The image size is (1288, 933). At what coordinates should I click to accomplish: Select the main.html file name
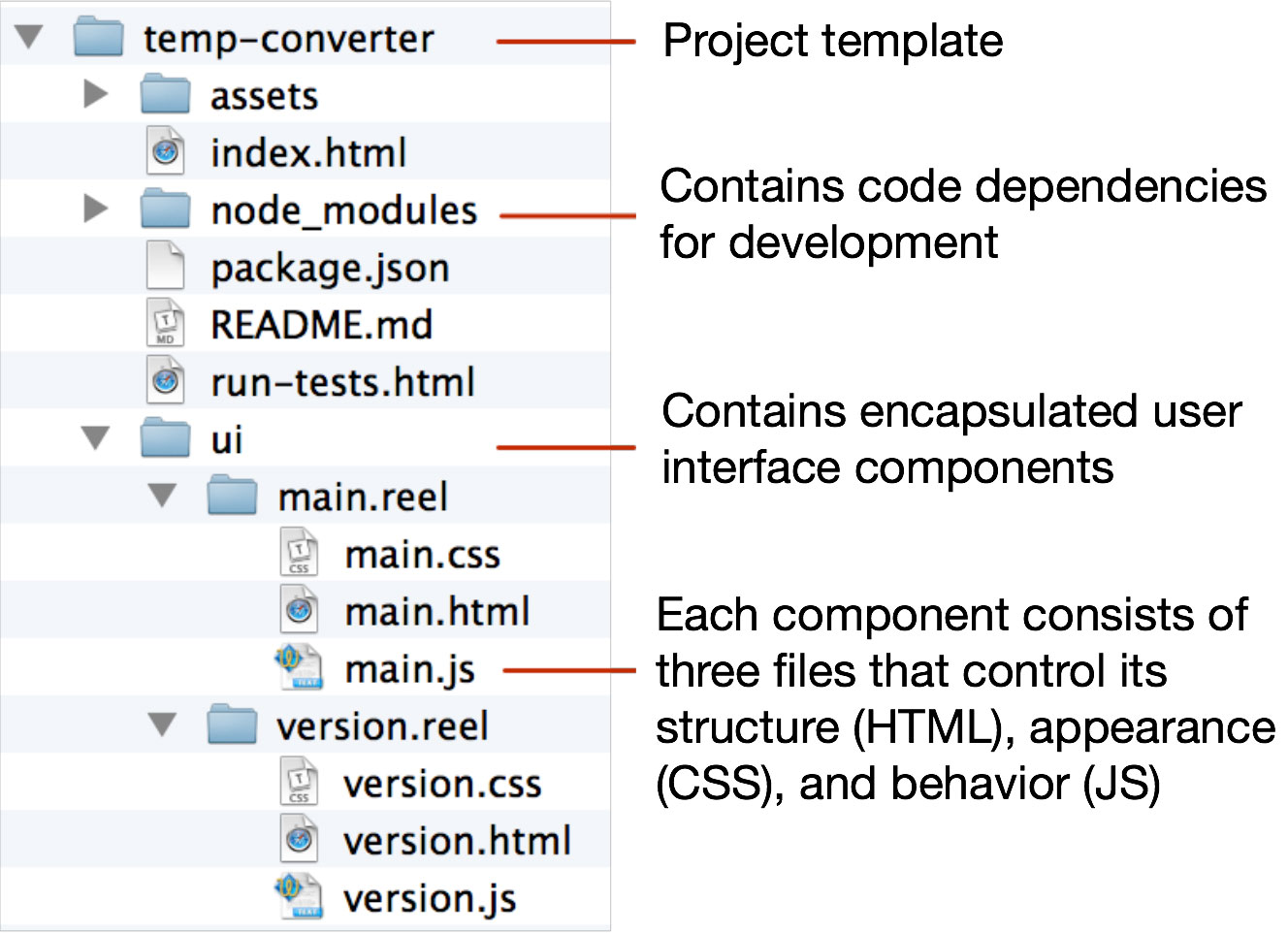[x=437, y=611]
